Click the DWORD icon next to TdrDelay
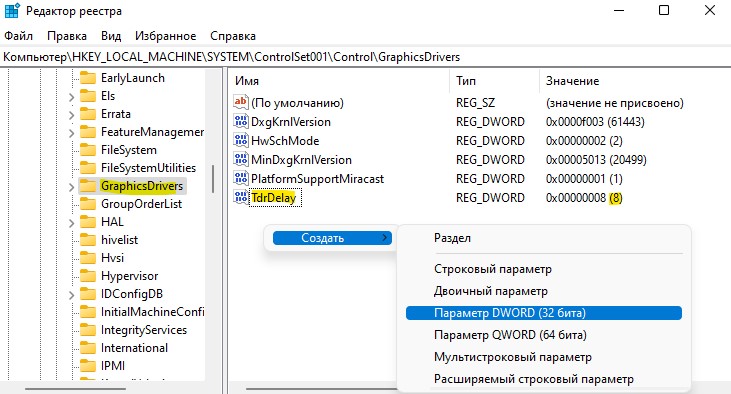This screenshot has height=394, width=731. coord(241,198)
